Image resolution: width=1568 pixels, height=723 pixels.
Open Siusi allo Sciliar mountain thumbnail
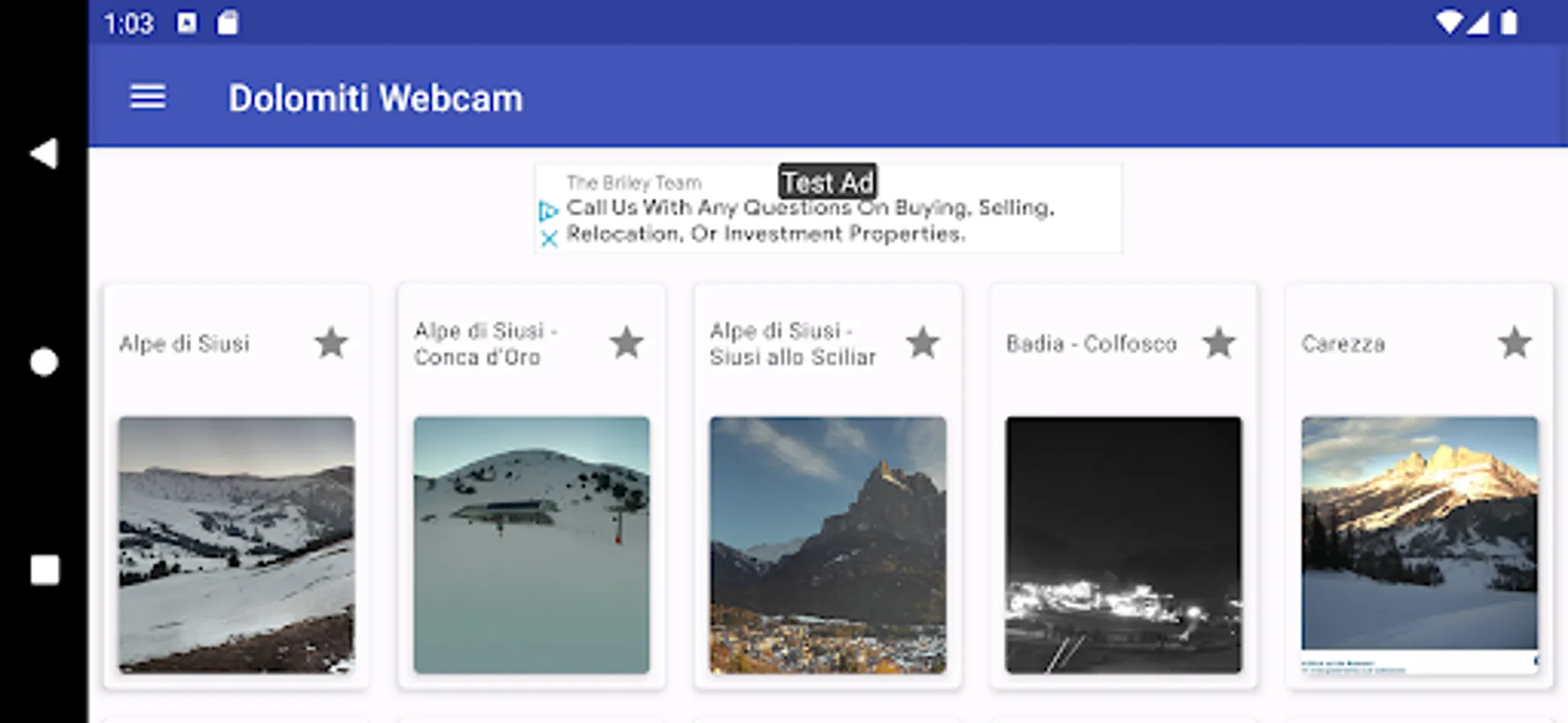coord(828,545)
